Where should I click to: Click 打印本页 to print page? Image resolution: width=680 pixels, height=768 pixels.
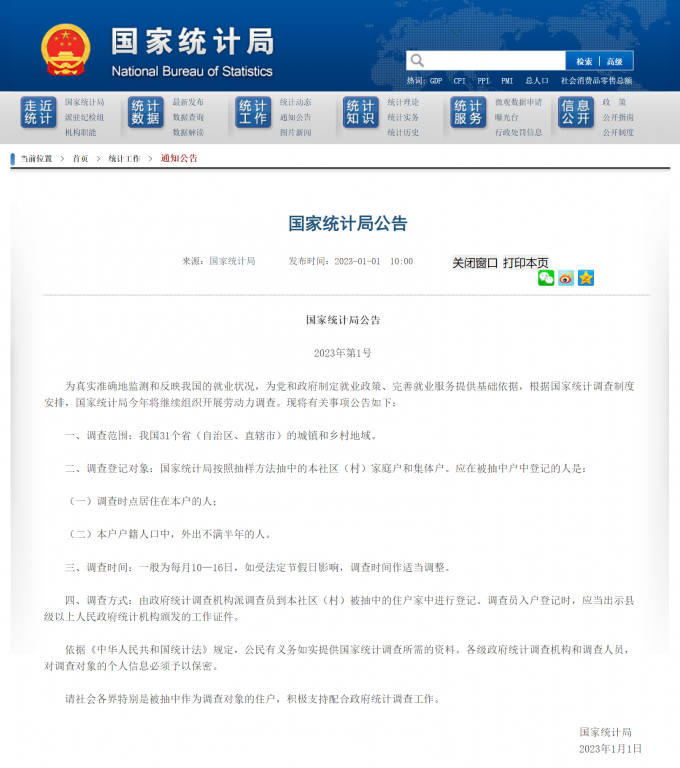point(526,263)
